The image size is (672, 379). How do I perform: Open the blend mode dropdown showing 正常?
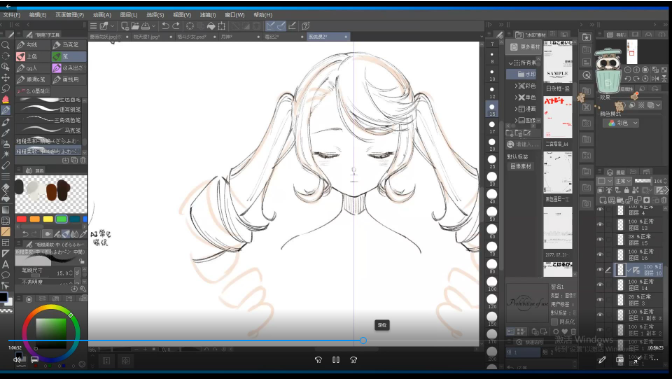tap(624, 181)
